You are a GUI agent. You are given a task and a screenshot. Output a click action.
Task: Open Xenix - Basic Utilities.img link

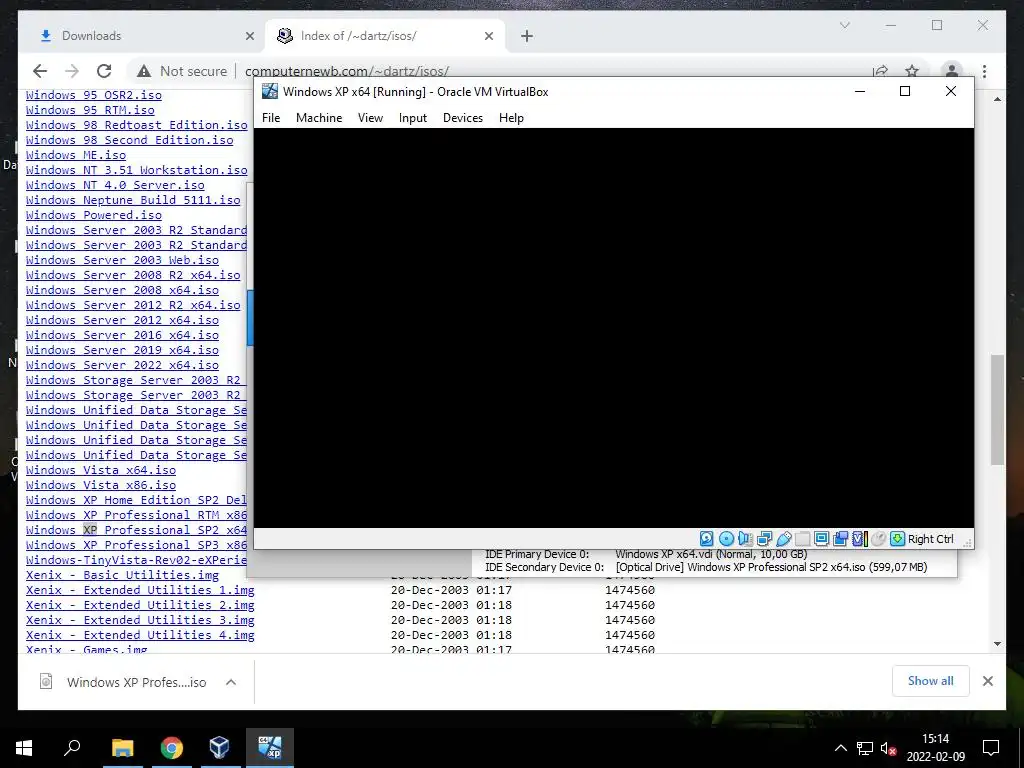point(122,575)
